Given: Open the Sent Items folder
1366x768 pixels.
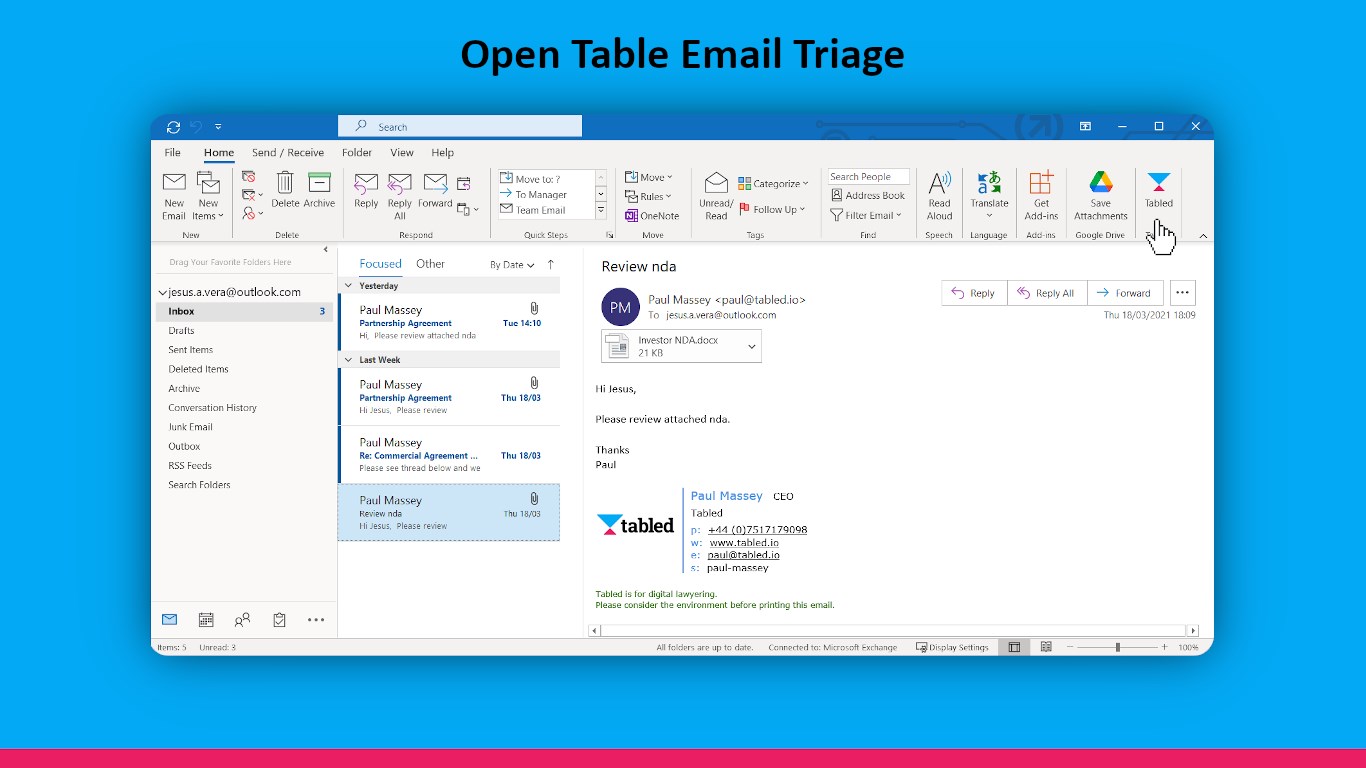Looking at the screenshot, I should [190, 350].
